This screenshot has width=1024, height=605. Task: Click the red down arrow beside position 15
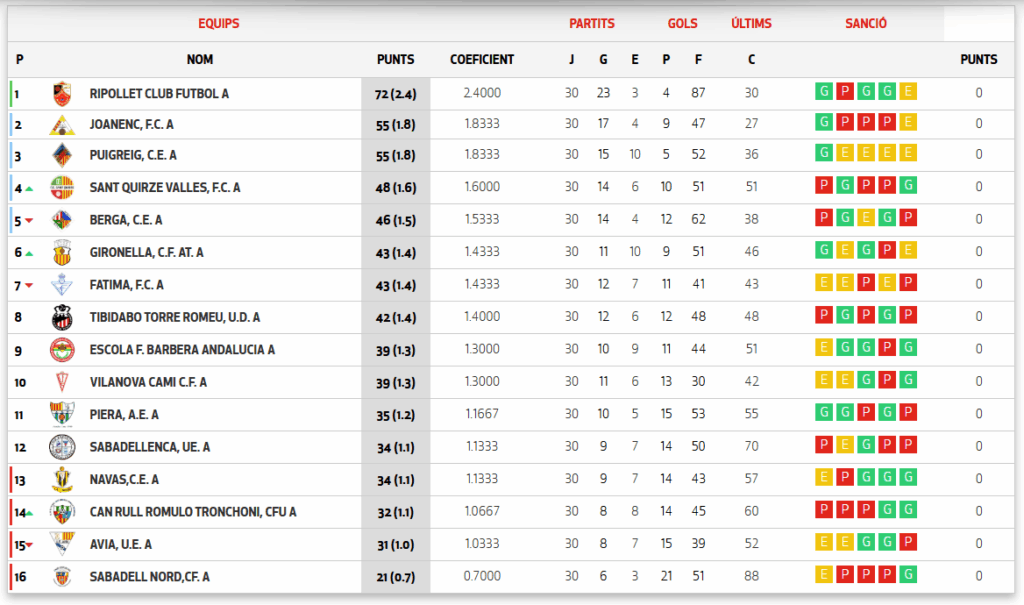pos(30,545)
